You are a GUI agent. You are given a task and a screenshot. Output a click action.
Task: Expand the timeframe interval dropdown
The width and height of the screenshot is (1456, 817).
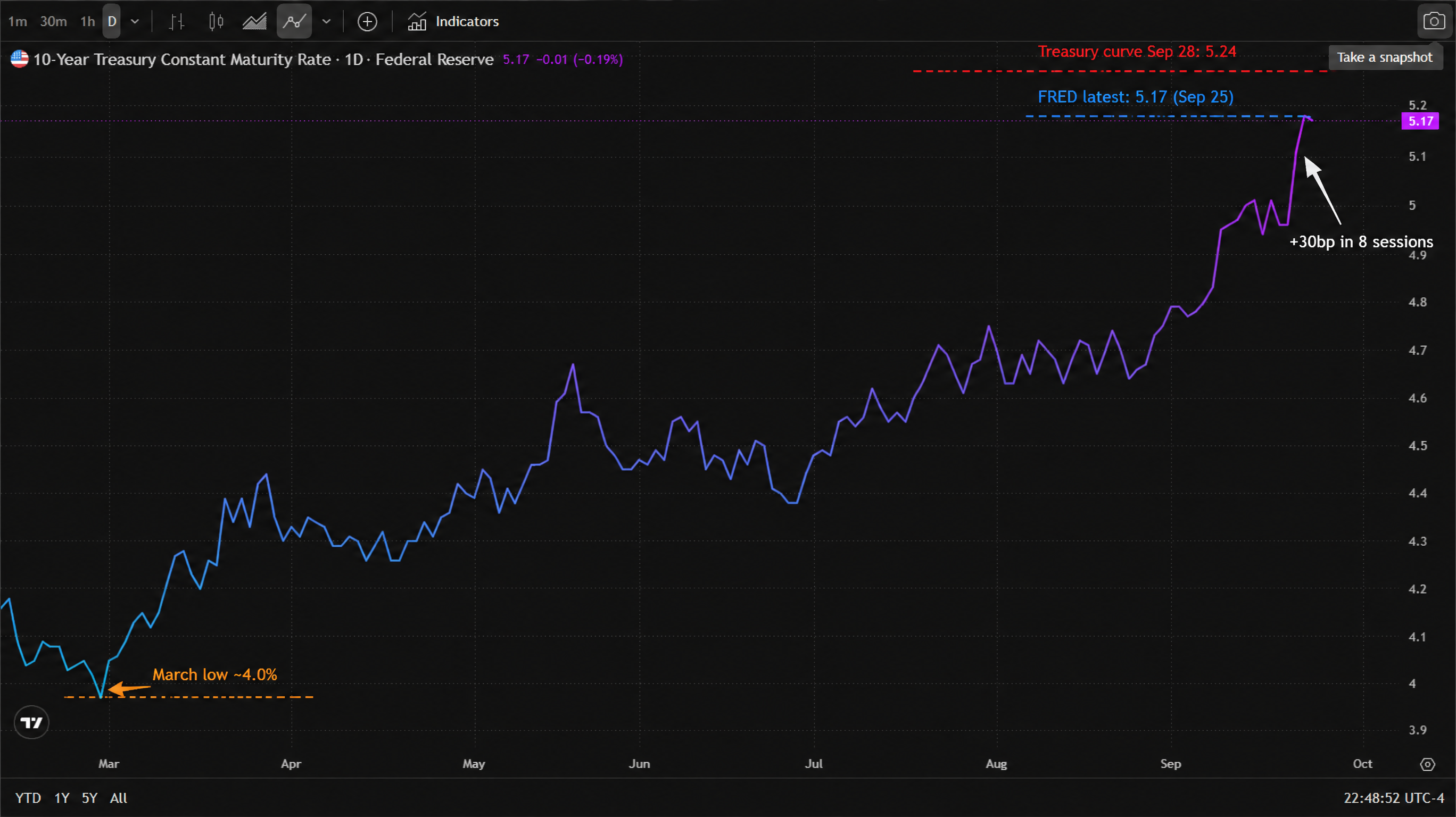pyautogui.click(x=135, y=21)
